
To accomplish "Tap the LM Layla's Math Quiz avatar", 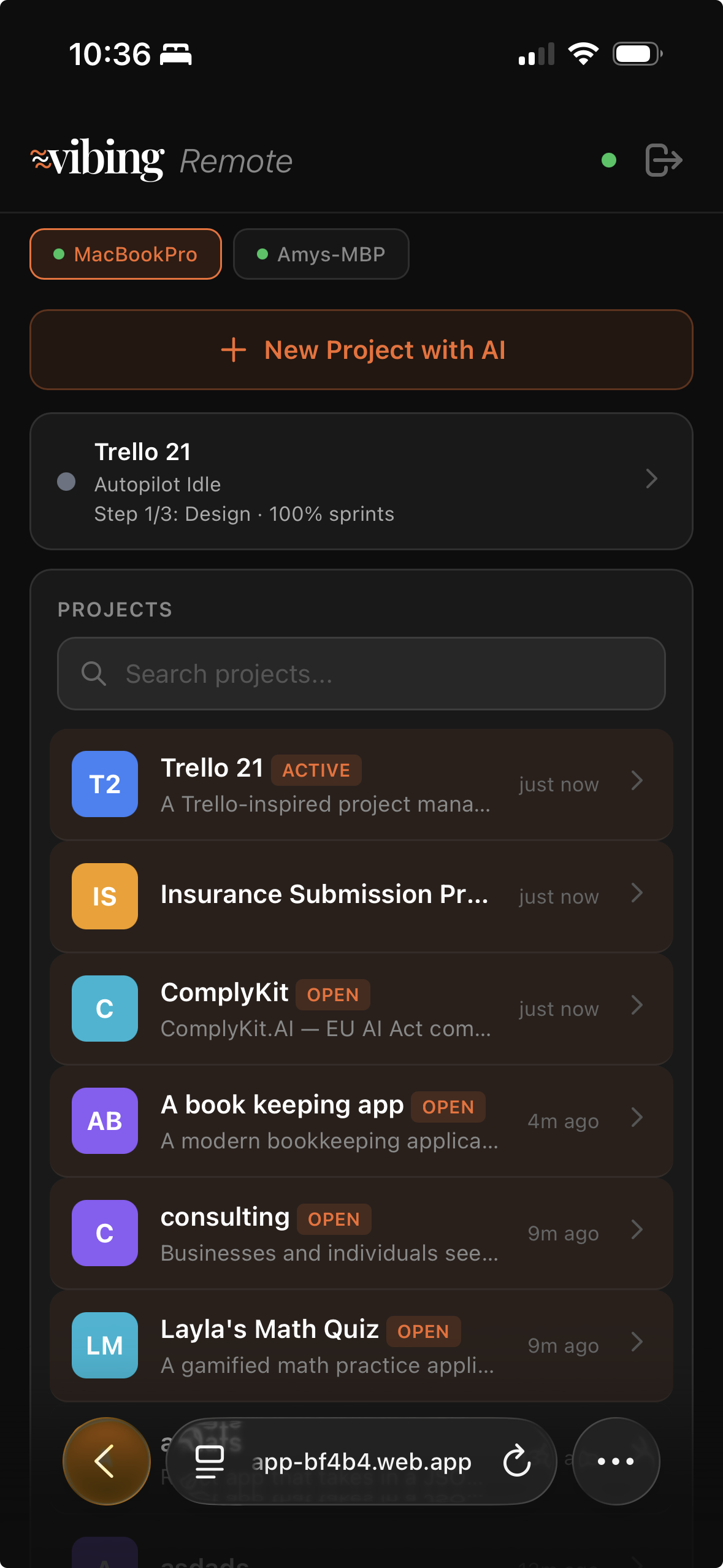I will point(105,1345).
